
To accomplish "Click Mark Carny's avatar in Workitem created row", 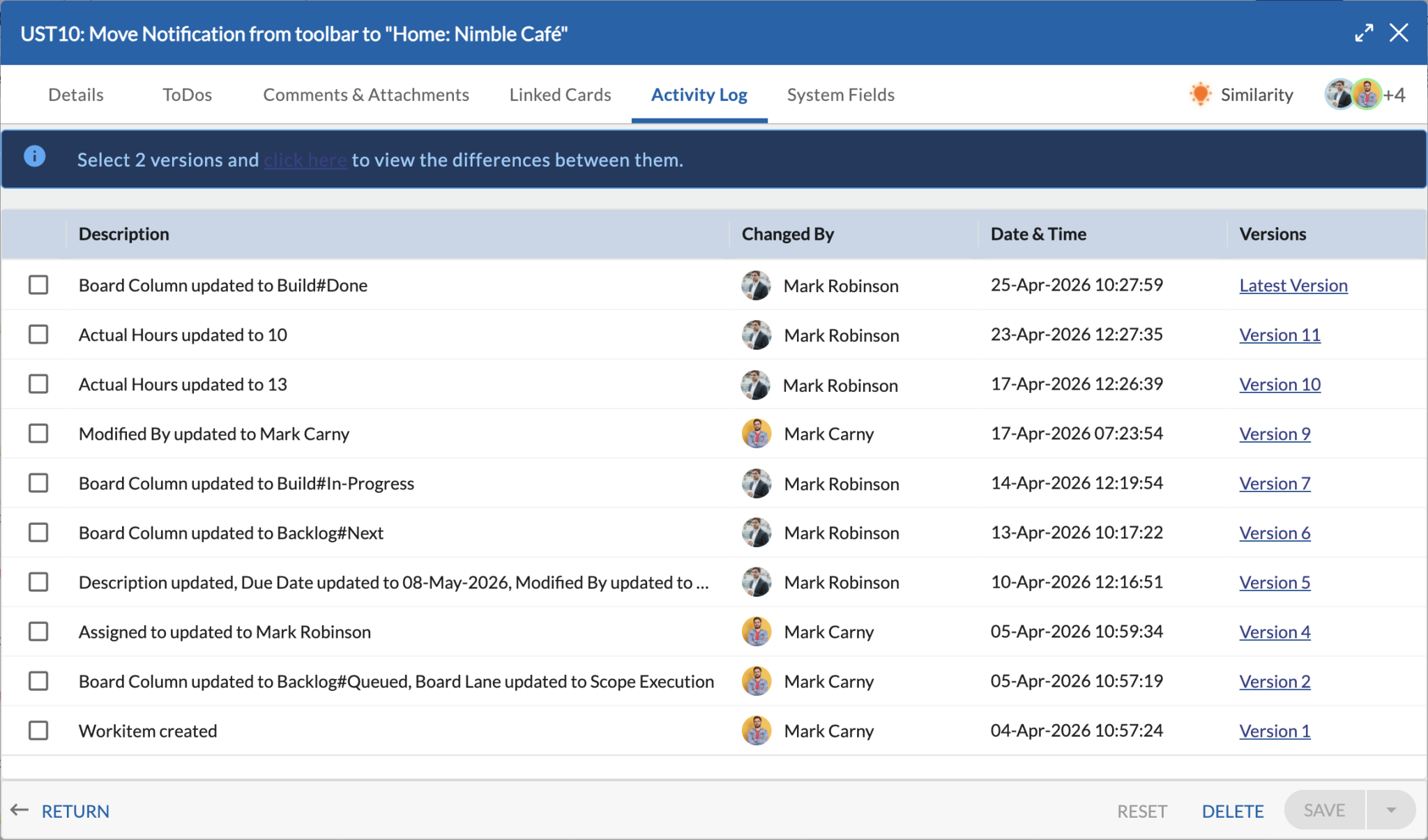I will pos(756,731).
